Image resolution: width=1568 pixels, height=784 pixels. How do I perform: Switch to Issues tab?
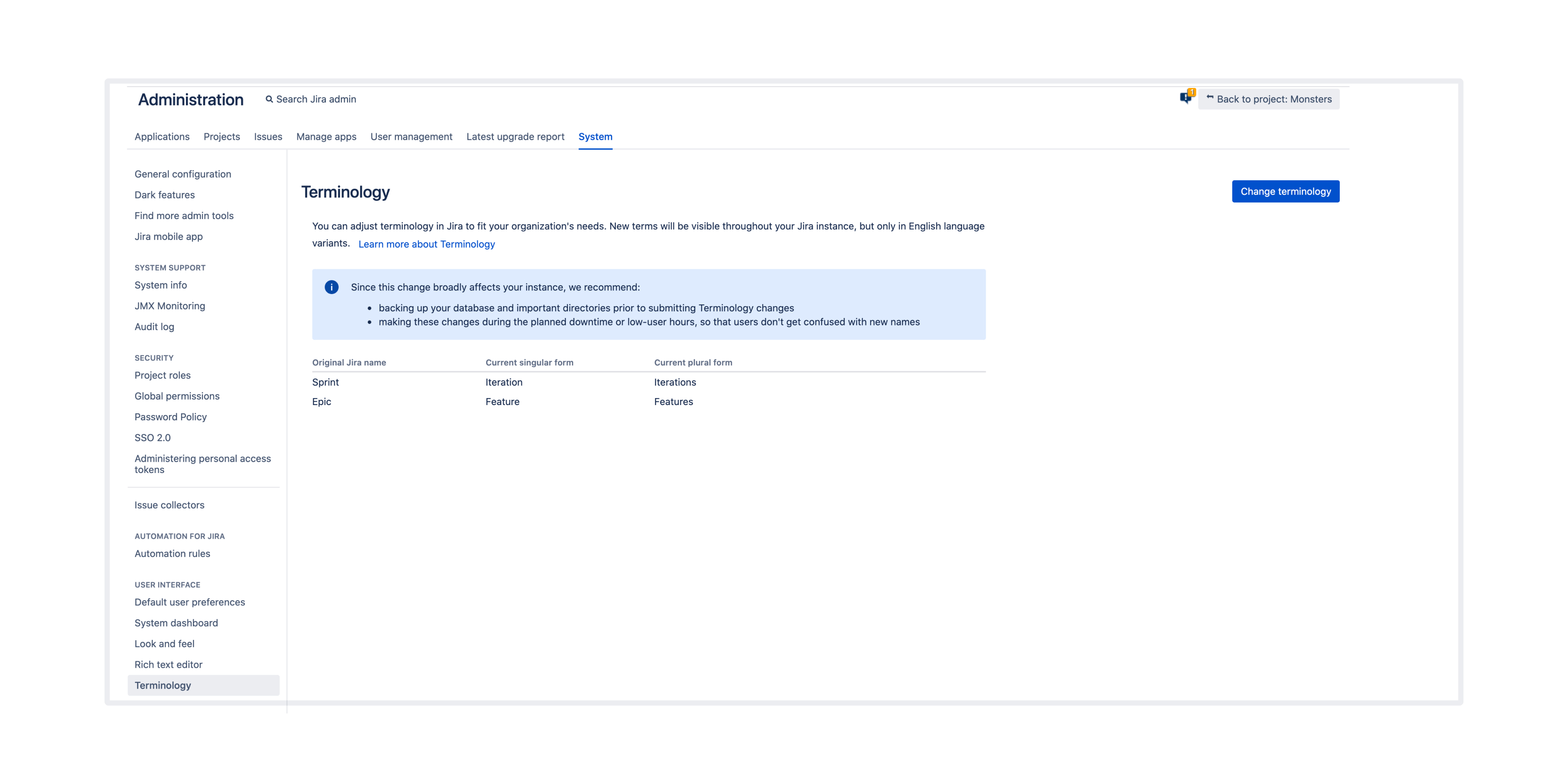pos(268,136)
